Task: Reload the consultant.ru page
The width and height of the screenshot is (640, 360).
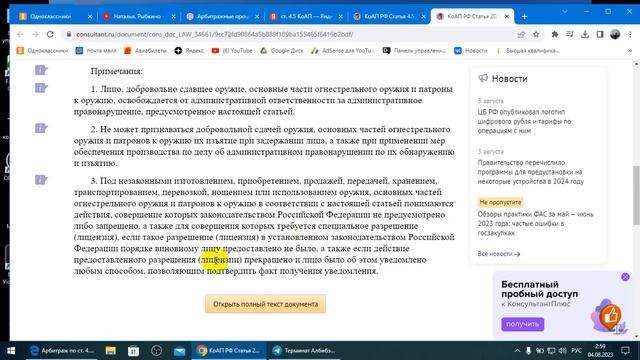Action: click(x=50, y=35)
